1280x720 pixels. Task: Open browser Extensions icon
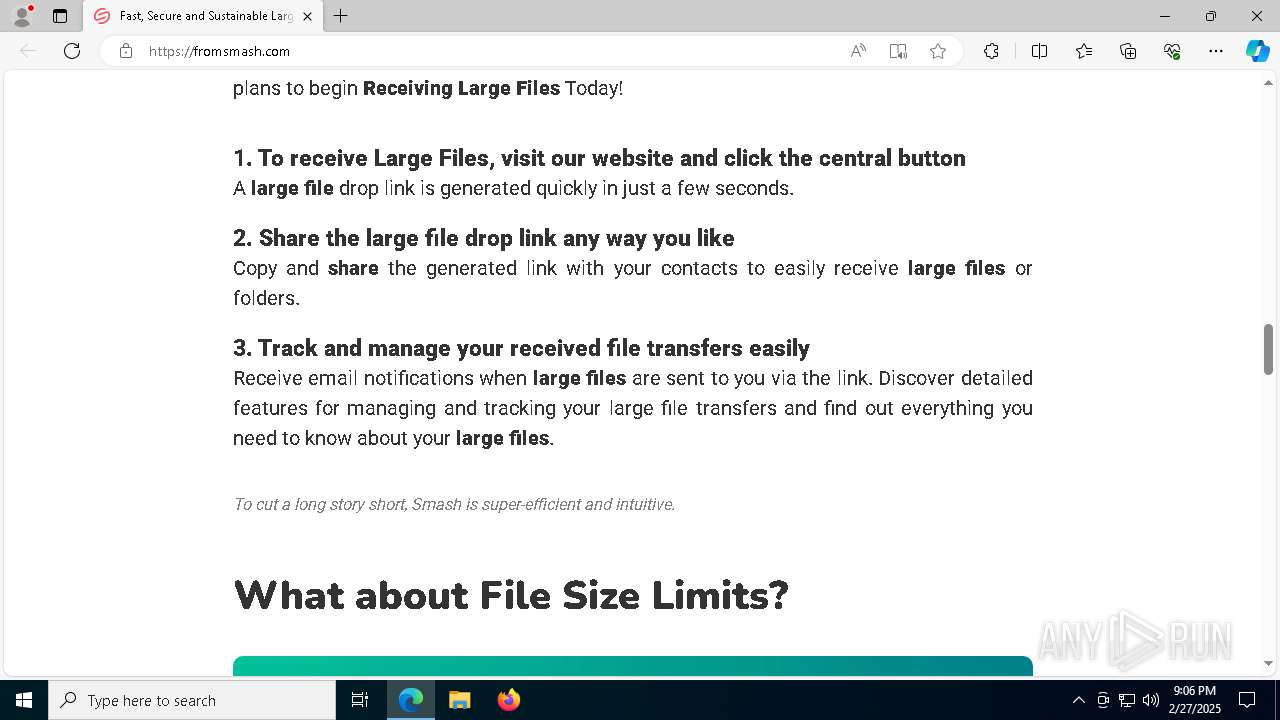click(x=991, y=51)
